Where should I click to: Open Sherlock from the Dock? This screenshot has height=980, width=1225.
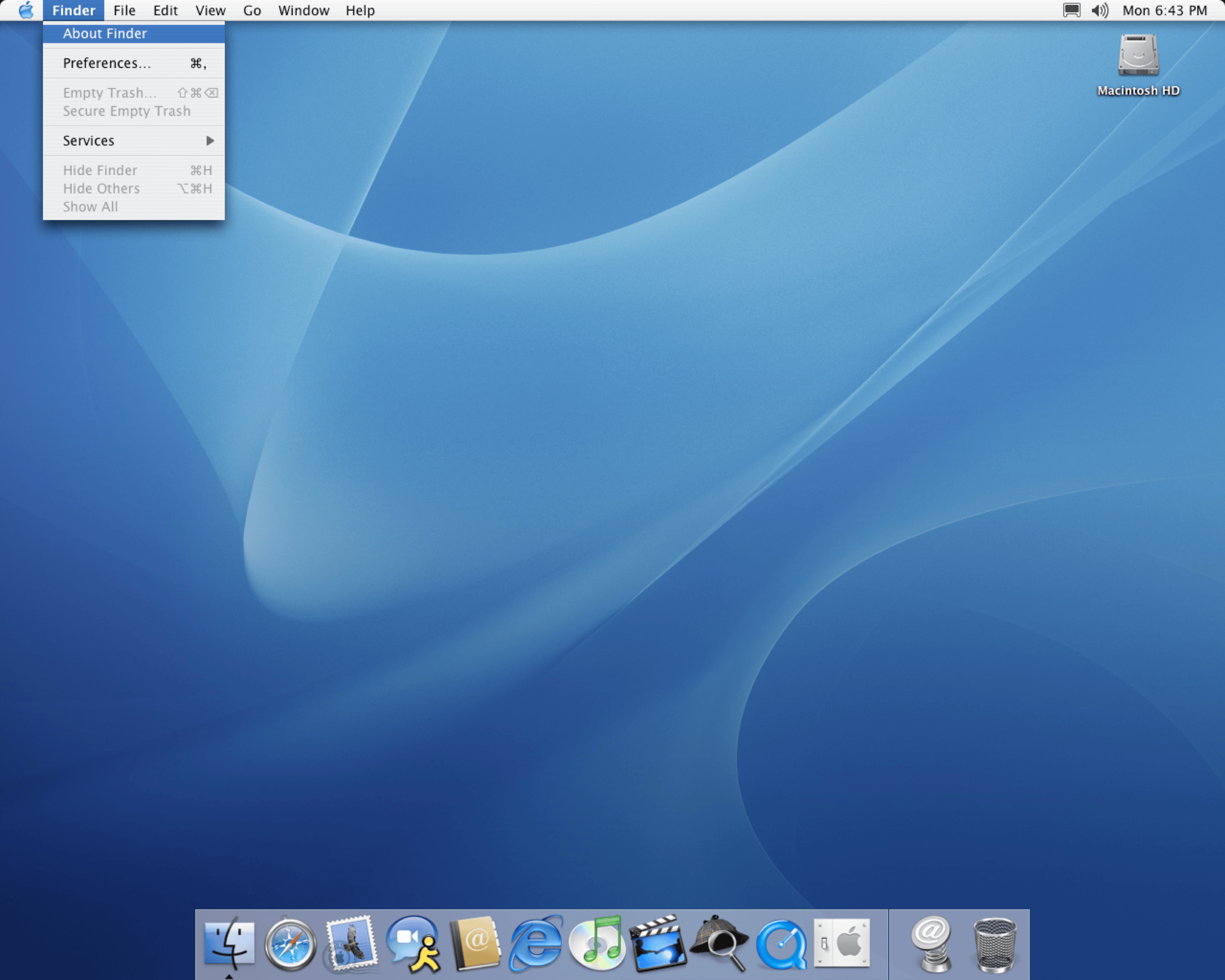click(719, 943)
